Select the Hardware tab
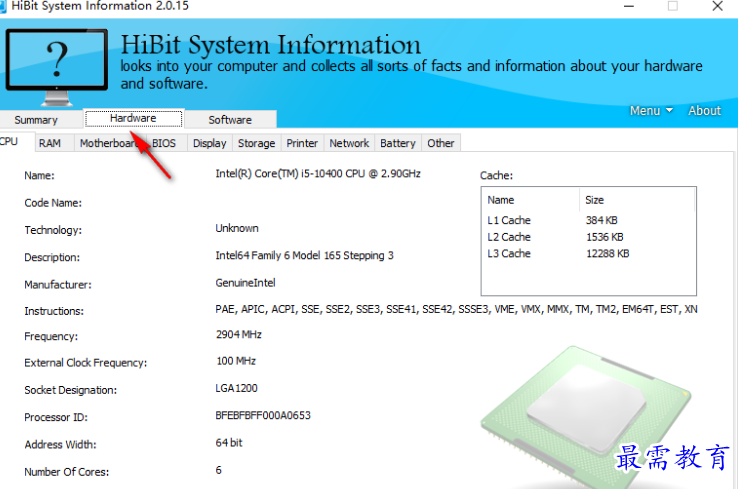The image size is (738, 489). click(x=133, y=118)
